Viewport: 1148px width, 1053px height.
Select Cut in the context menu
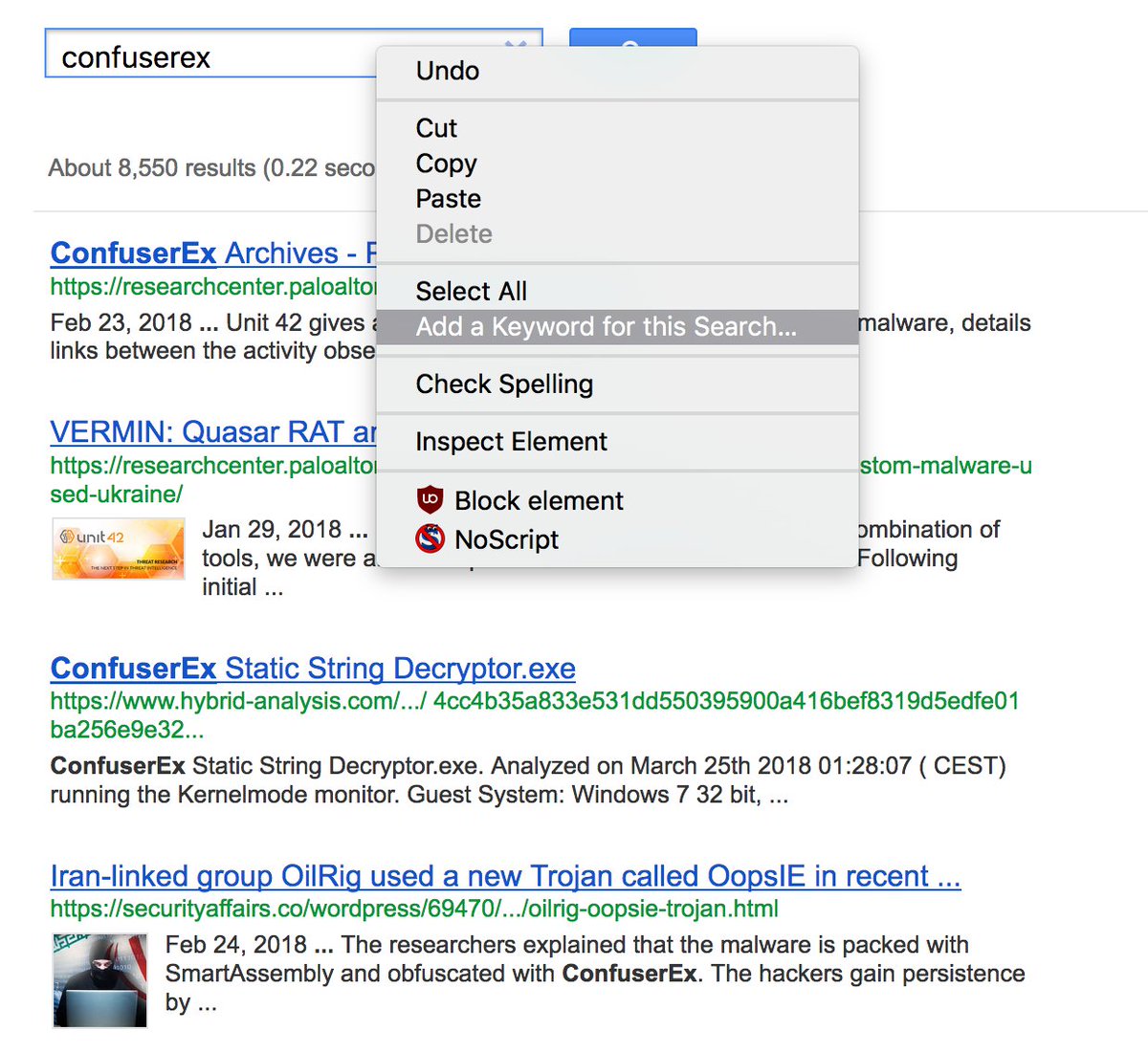coord(617,128)
